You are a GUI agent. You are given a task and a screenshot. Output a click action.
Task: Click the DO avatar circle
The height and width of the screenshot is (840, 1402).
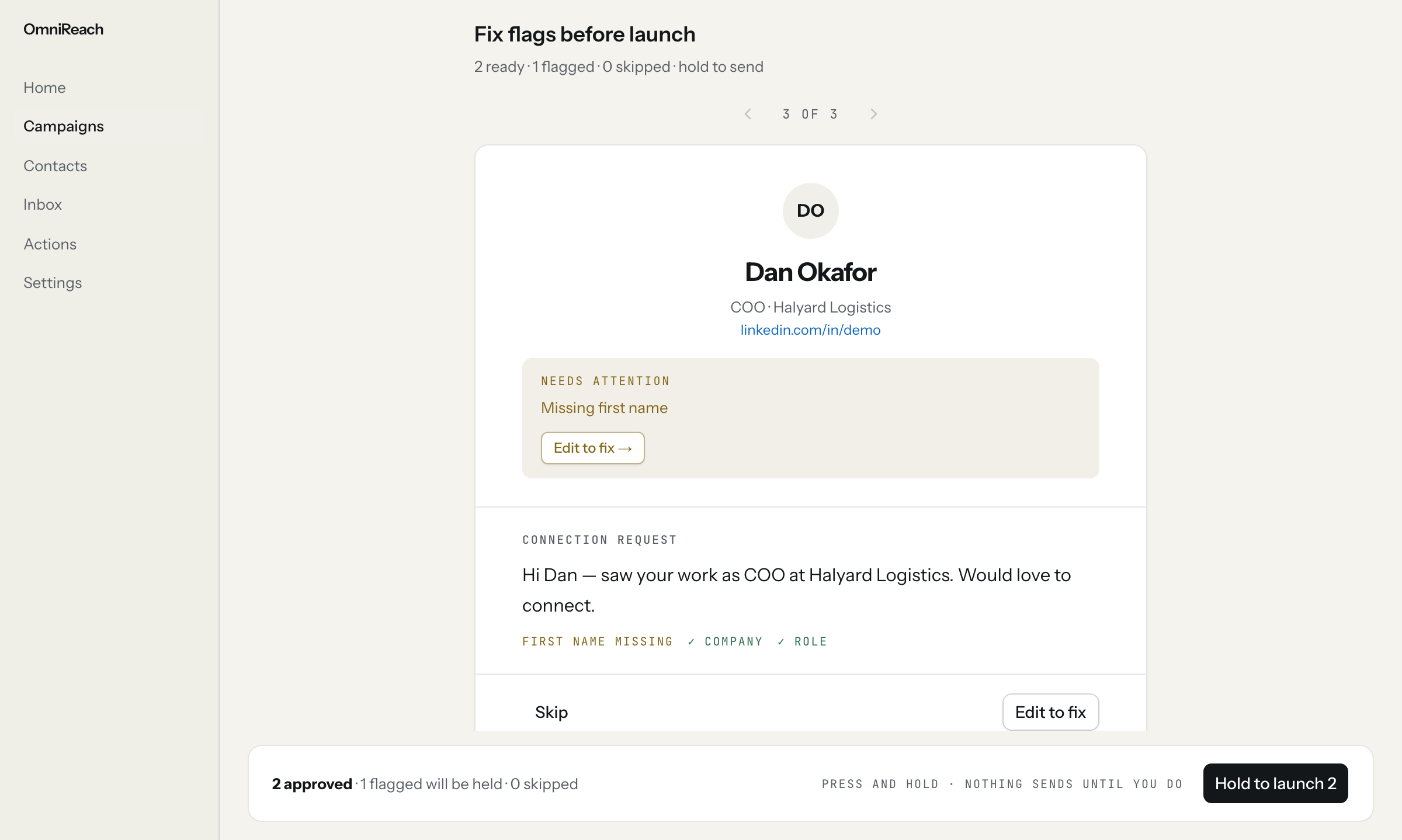(x=810, y=210)
